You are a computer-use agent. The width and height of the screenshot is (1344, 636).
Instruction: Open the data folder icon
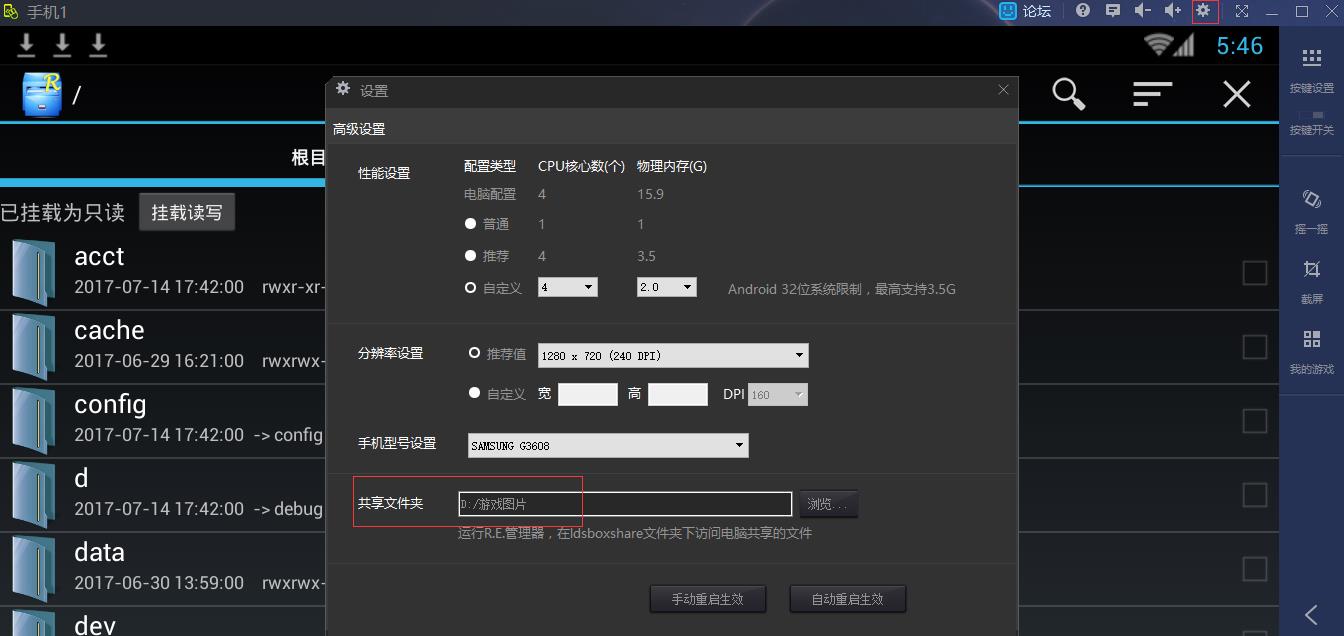33,568
